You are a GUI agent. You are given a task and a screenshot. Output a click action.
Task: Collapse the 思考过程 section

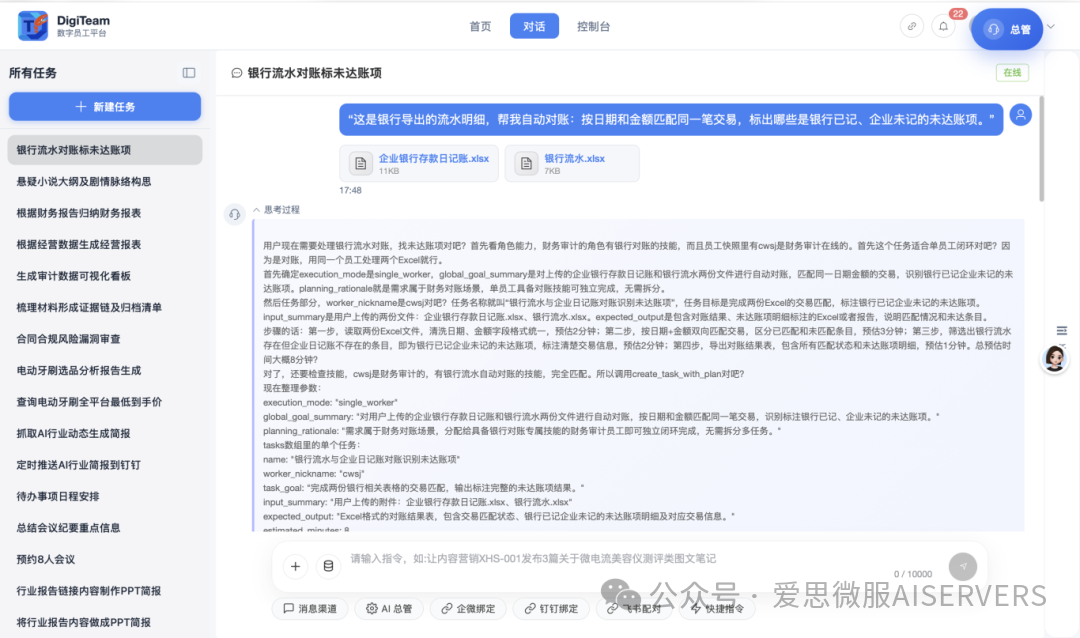point(276,209)
